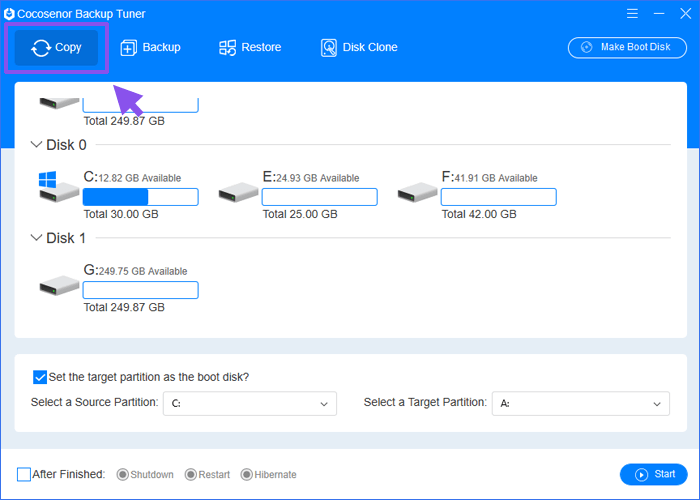Click the Make Boot Disk button

[627, 47]
